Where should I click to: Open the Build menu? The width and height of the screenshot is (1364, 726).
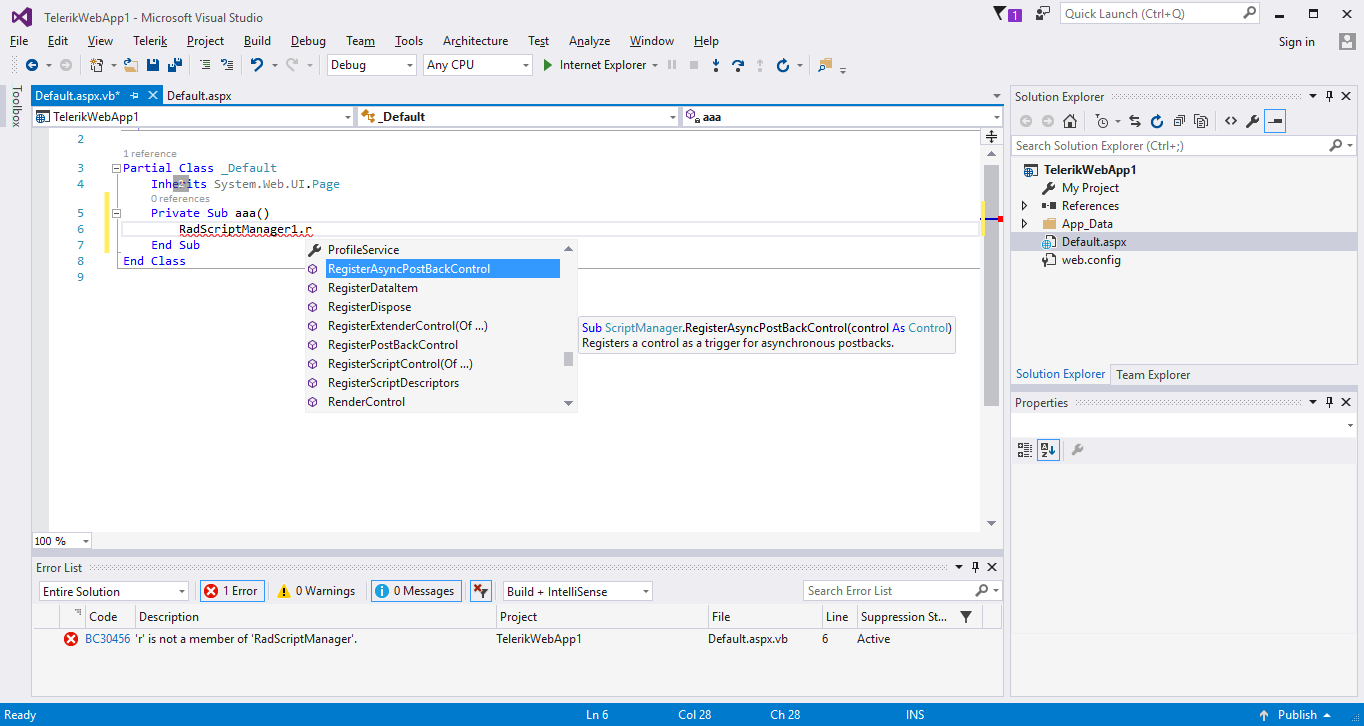pyautogui.click(x=257, y=41)
